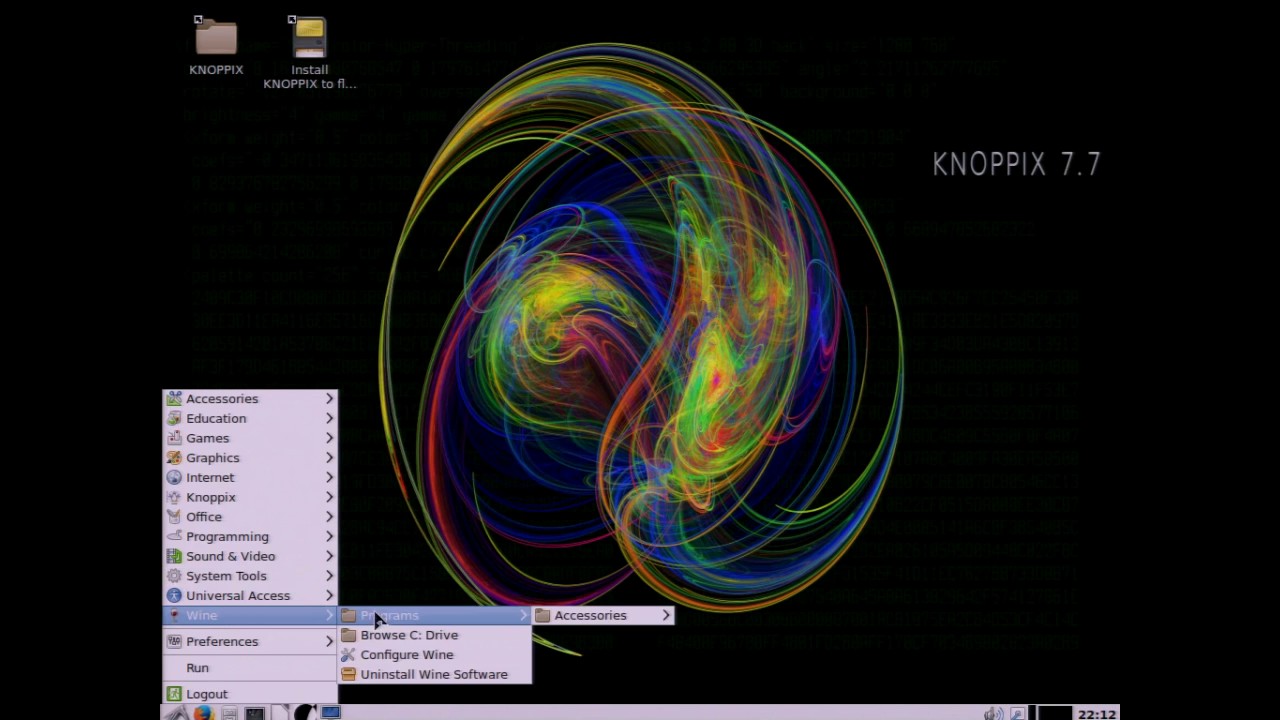
Task: Choose Browse C: Drive
Action: pos(434,635)
